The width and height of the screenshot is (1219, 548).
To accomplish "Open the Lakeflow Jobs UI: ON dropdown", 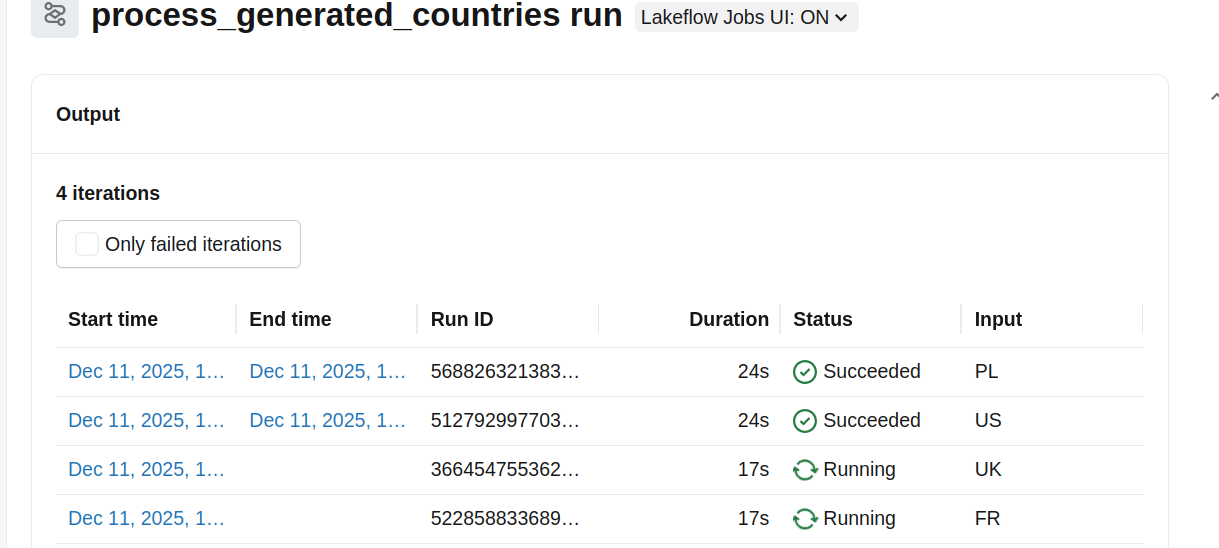I will pyautogui.click(x=746, y=17).
